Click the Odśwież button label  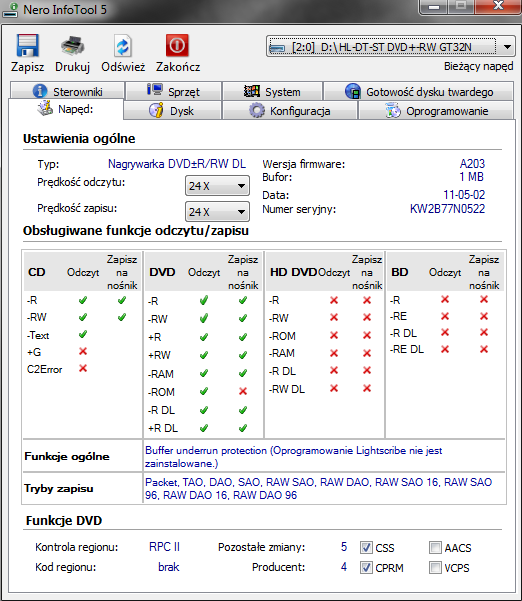[123, 67]
